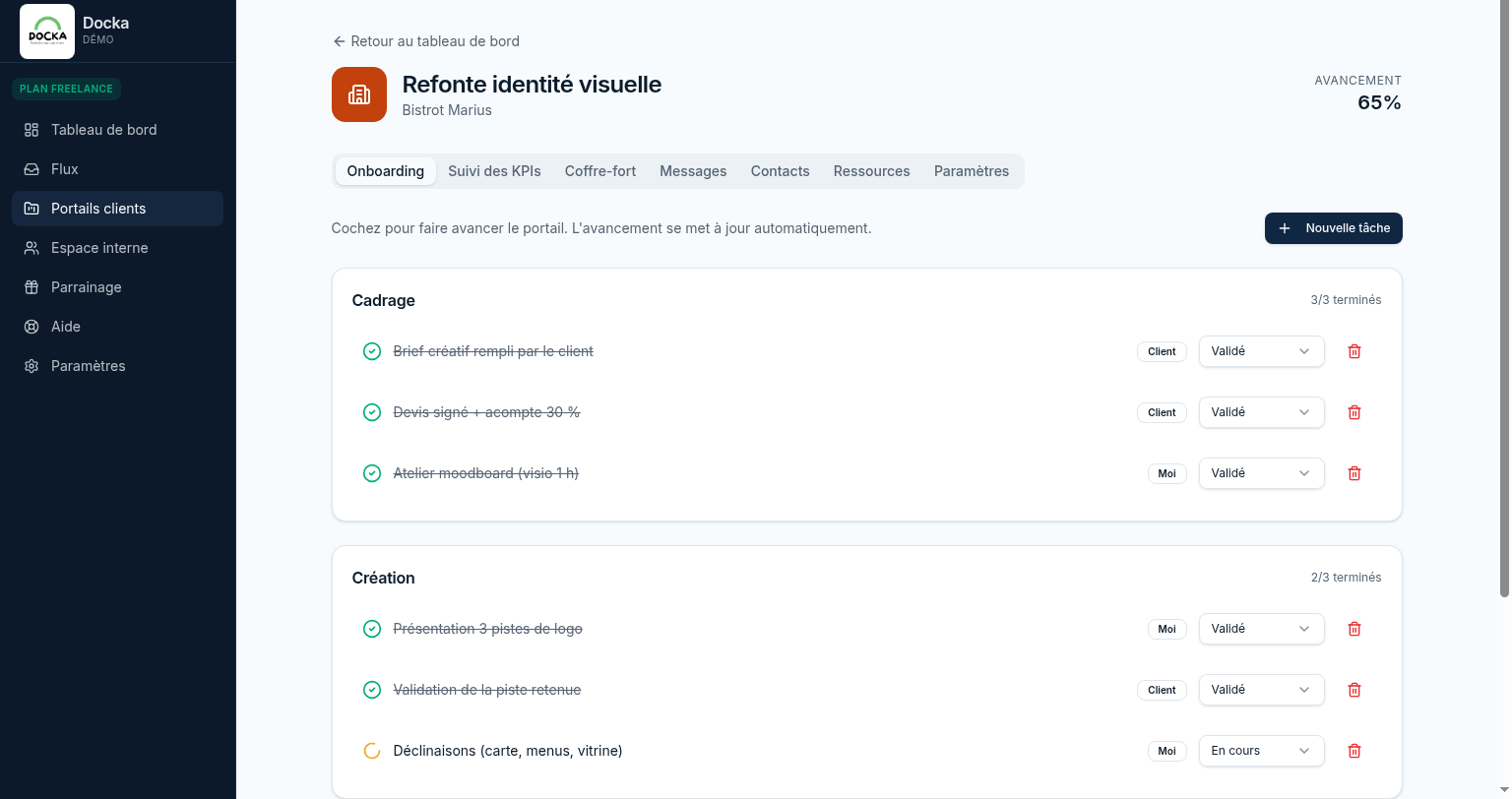
Task: Click the Client badge on Brief créatif
Action: pos(1162,351)
